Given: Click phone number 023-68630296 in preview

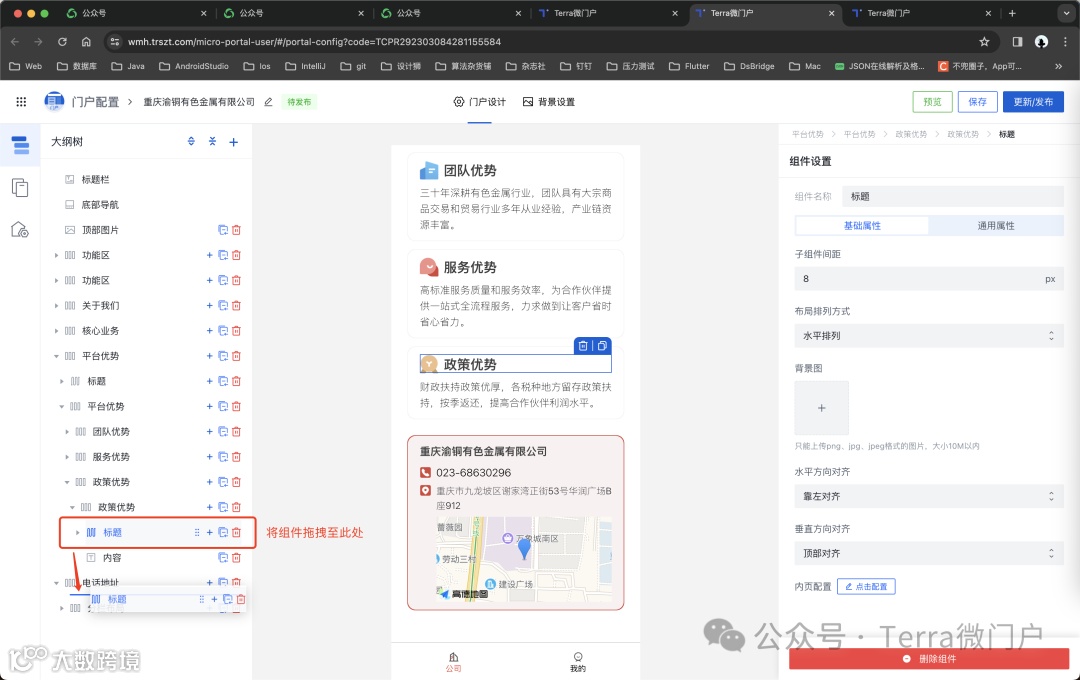Looking at the screenshot, I should point(473,473).
